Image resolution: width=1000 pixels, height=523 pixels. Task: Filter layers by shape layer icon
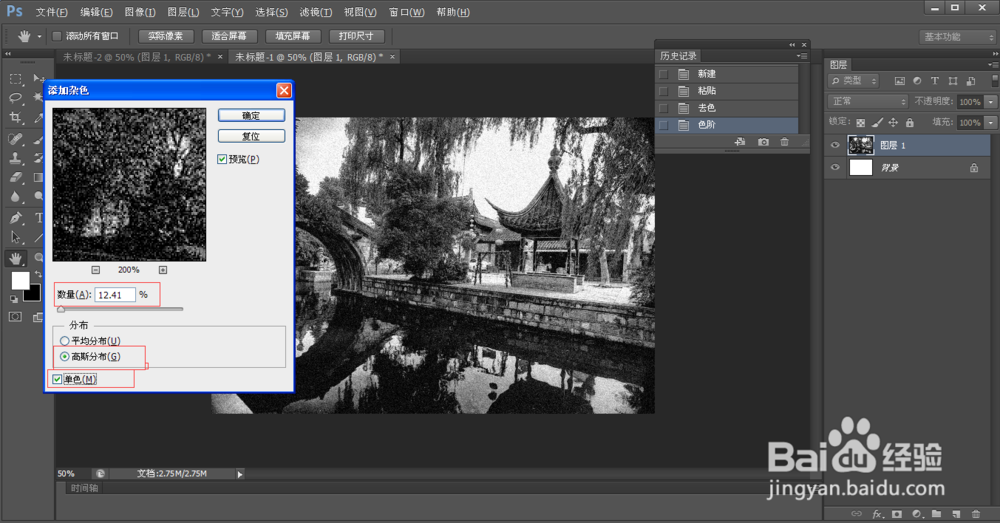[x=953, y=81]
